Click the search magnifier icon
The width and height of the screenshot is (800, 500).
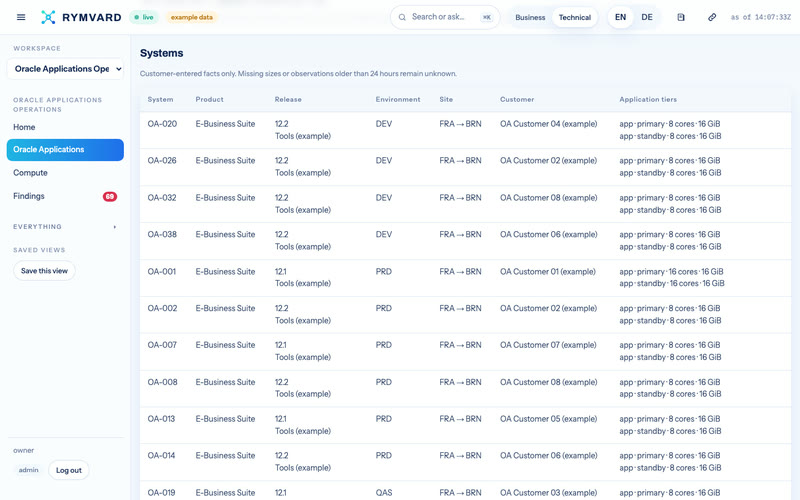[x=402, y=17]
